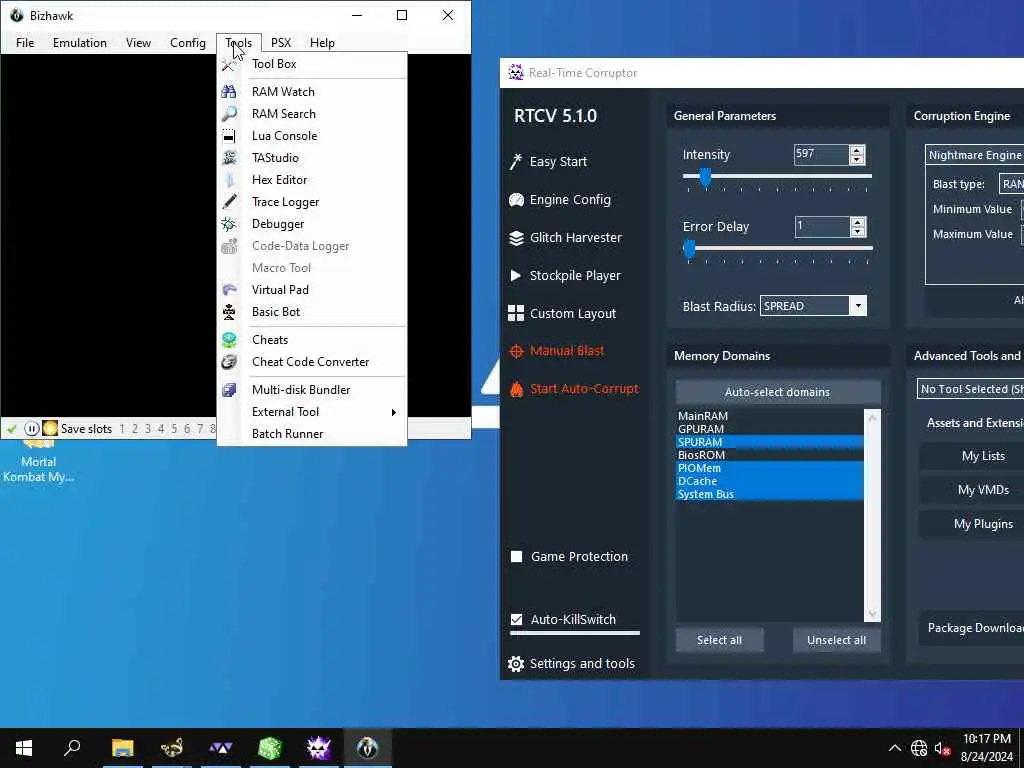The image size is (1024, 768).
Task: Select System Bus memory domain
Action: (770, 494)
